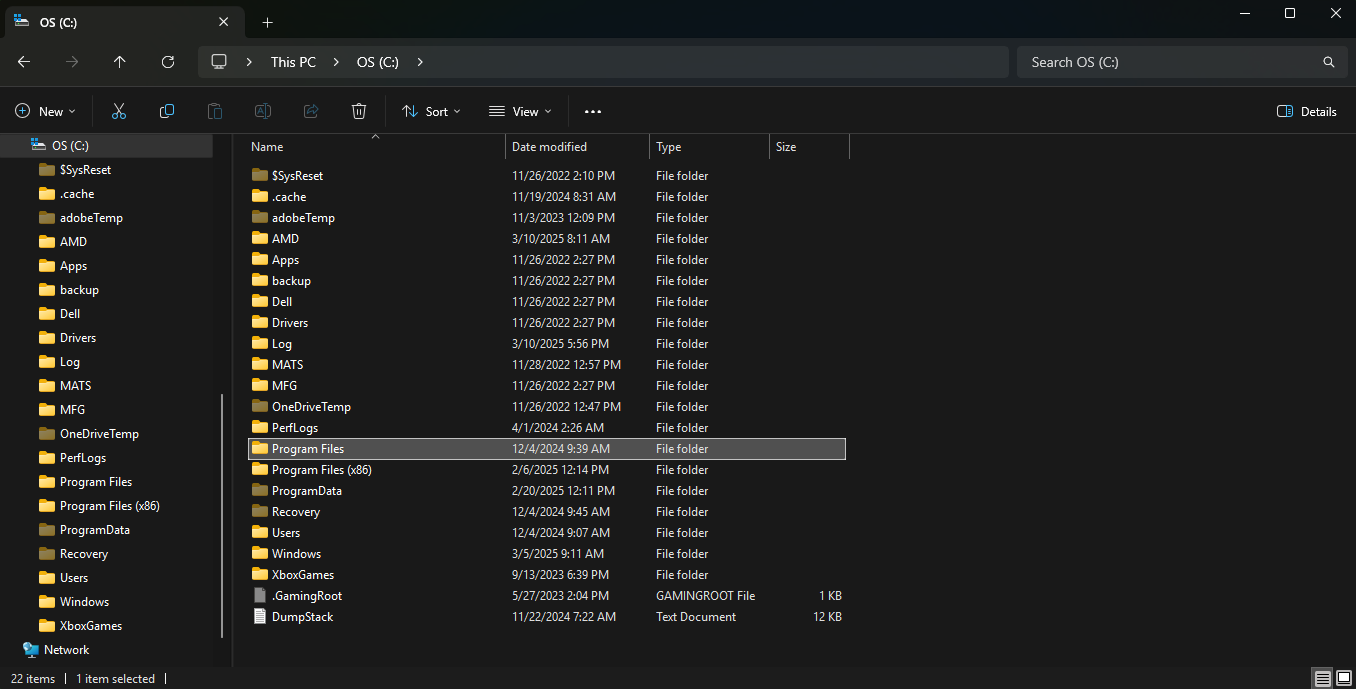
Task: Click the XboxGames folder icon in file list
Action: 260,575
